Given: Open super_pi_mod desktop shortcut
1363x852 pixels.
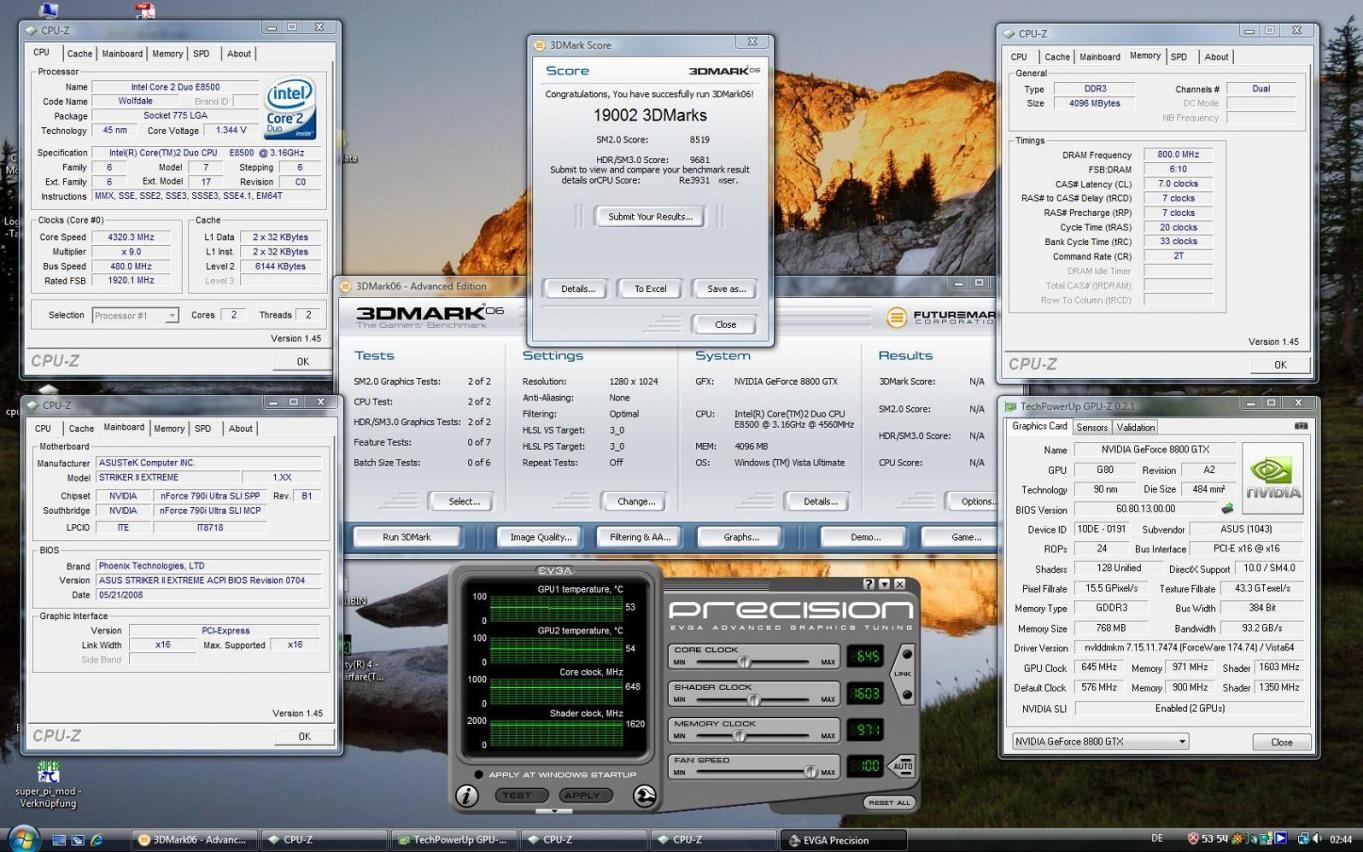Looking at the screenshot, I should pyautogui.click(x=47, y=785).
